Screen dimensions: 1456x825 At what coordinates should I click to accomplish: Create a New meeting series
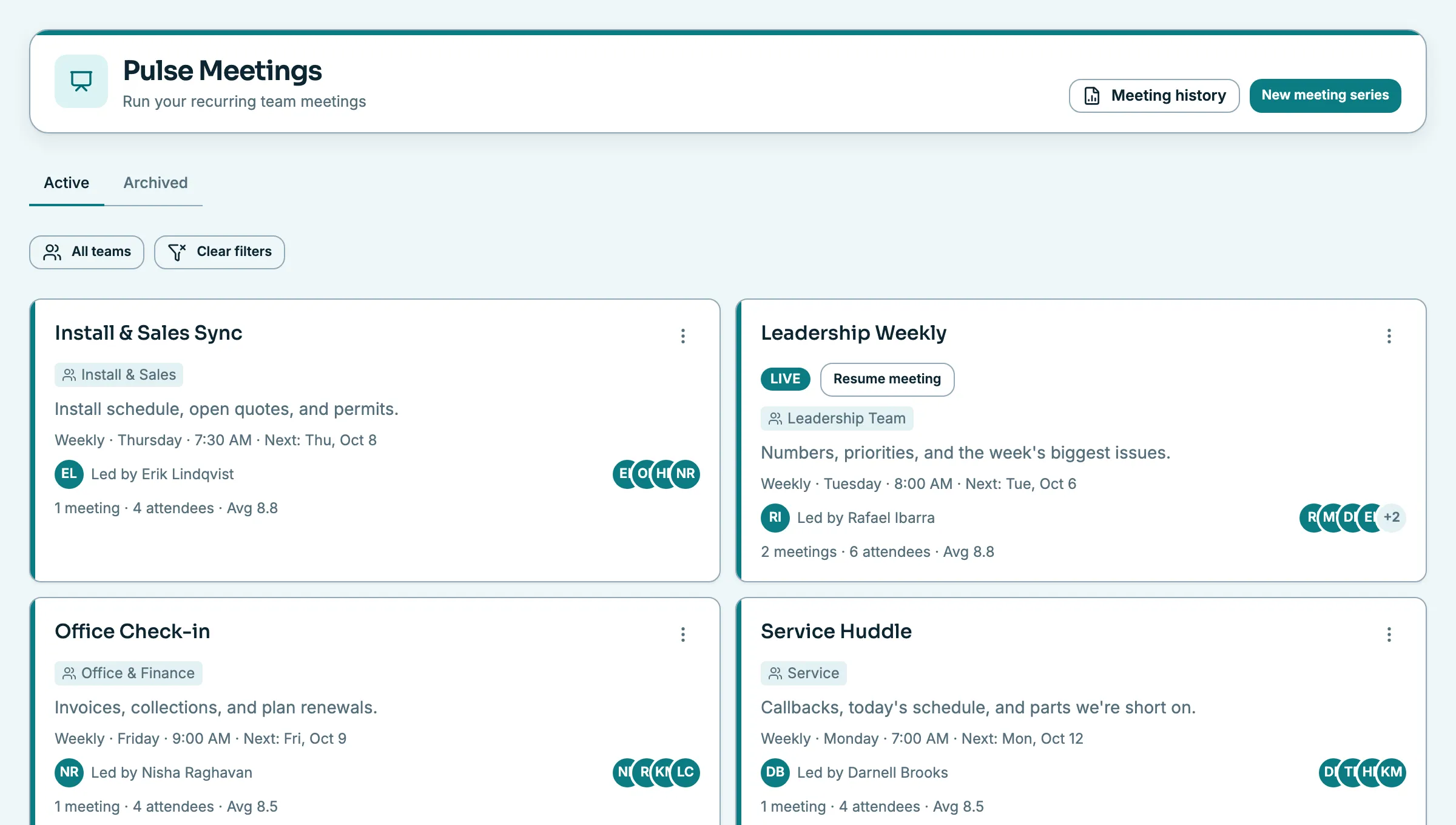coord(1326,96)
